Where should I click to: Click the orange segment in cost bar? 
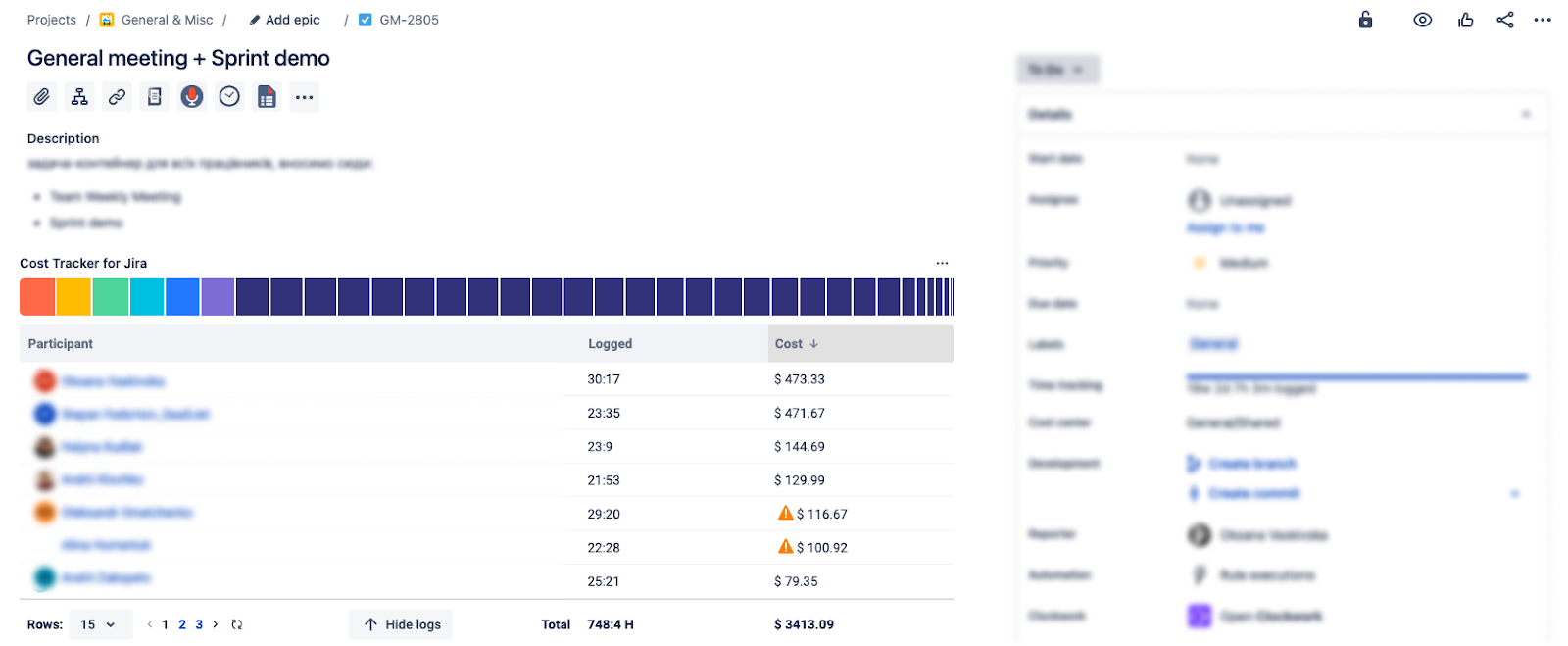pyautogui.click(x=37, y=297)
